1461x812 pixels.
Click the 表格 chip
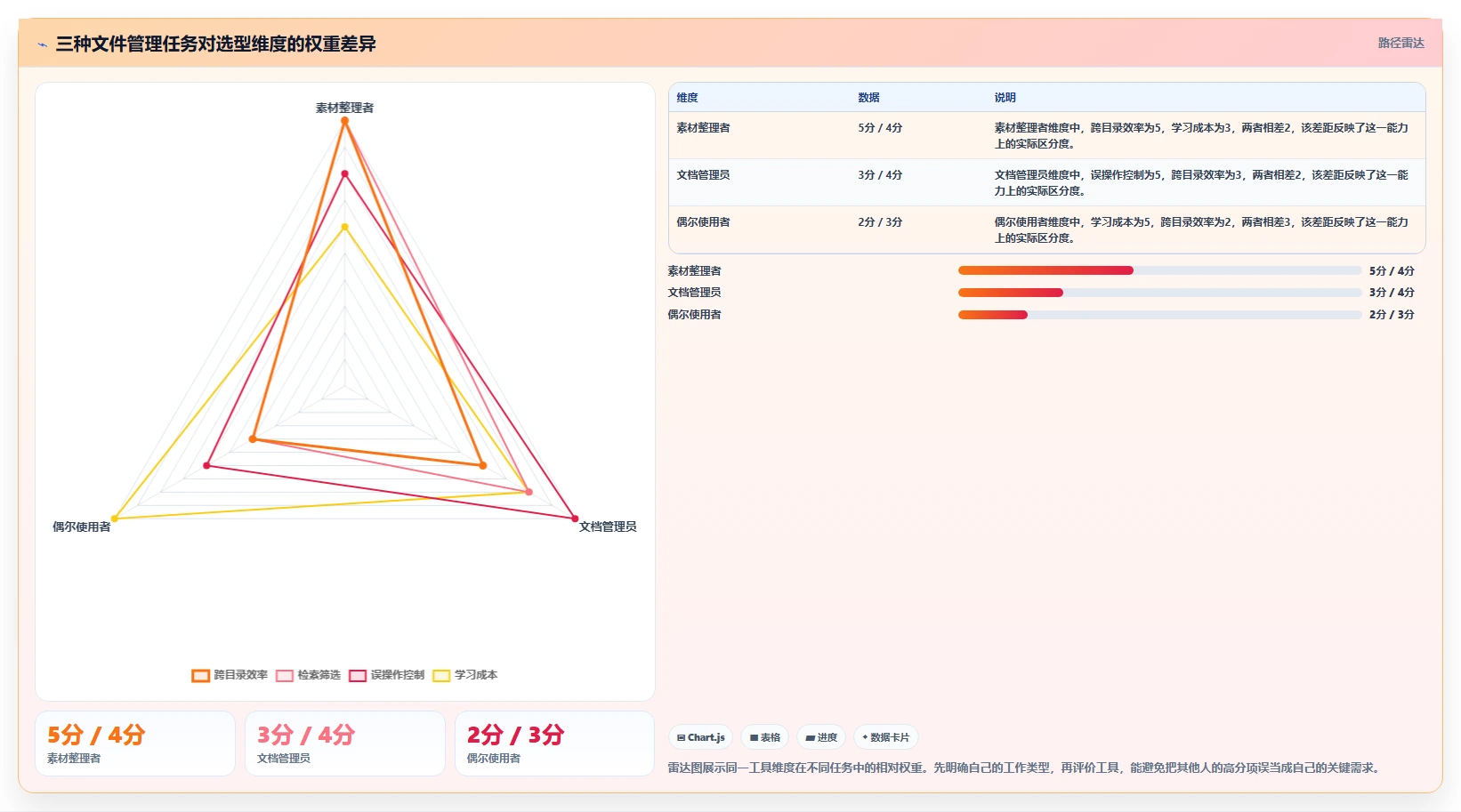764,737
